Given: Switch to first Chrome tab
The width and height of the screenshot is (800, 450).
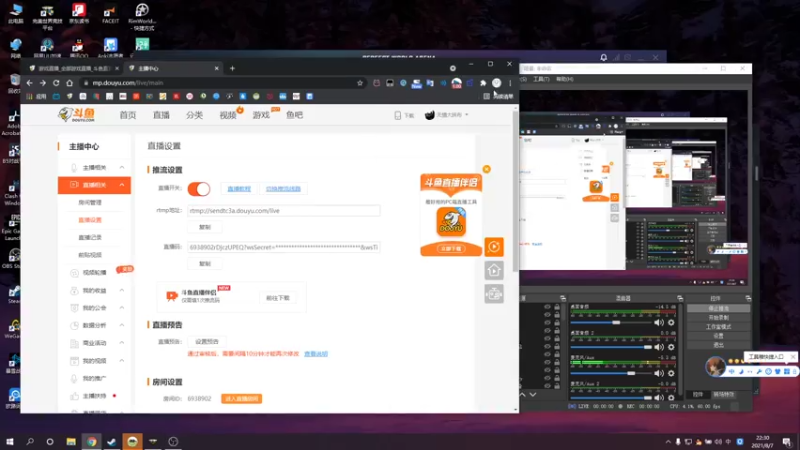Looking at the screenshot, I should coord(73,68).
